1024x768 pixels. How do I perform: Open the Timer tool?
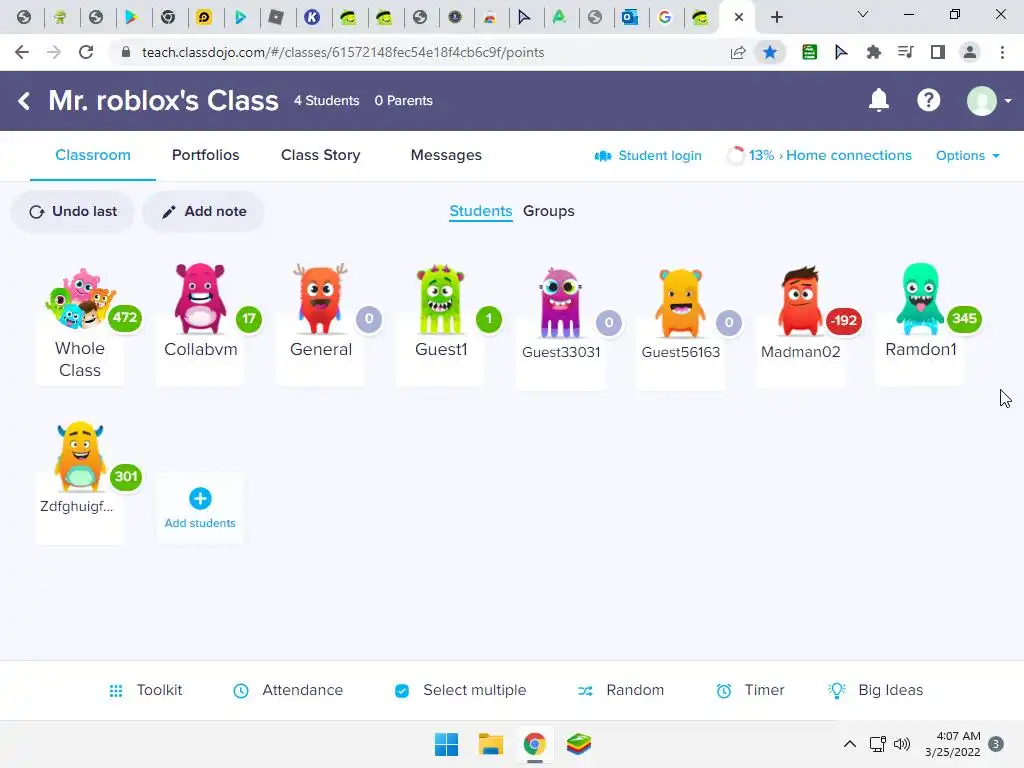tap(750, 690)
